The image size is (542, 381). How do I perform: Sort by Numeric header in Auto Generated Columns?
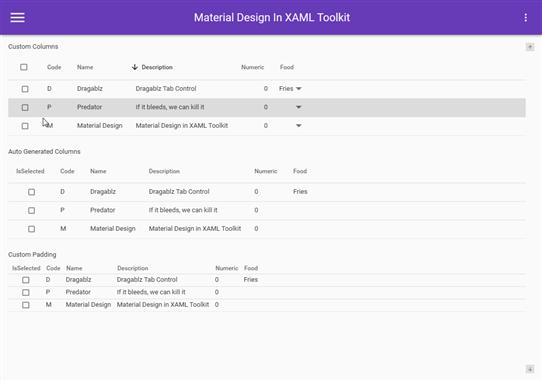(x=265, y=171)
